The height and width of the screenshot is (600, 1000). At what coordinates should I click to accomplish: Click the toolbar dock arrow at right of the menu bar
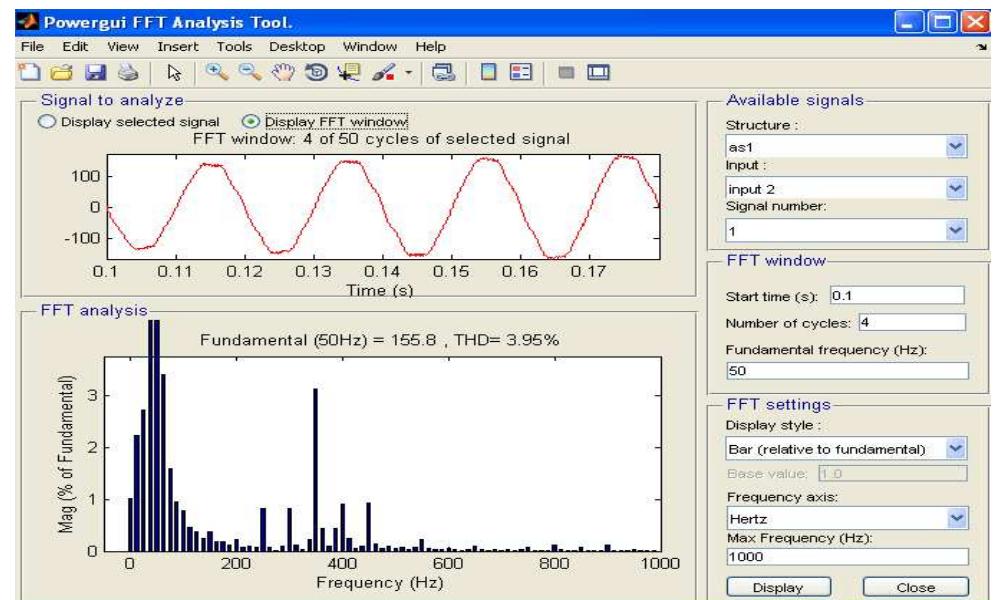[982, 47]
